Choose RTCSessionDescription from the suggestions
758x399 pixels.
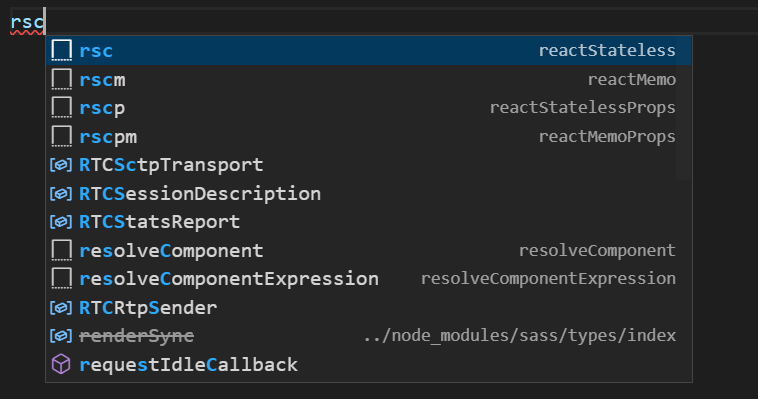tap(369, 194)
